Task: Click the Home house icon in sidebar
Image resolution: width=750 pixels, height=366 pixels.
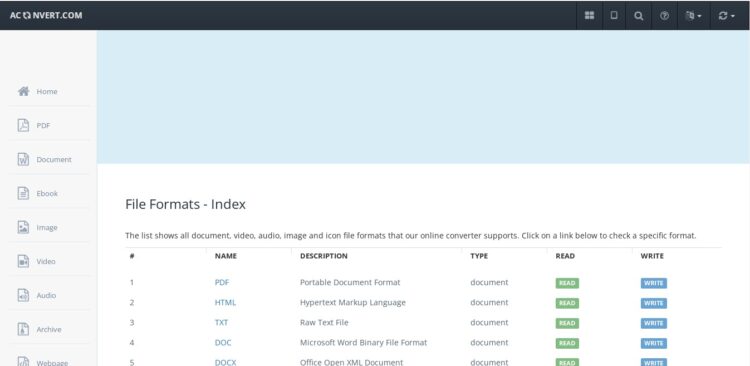Action: pos(23,91)
